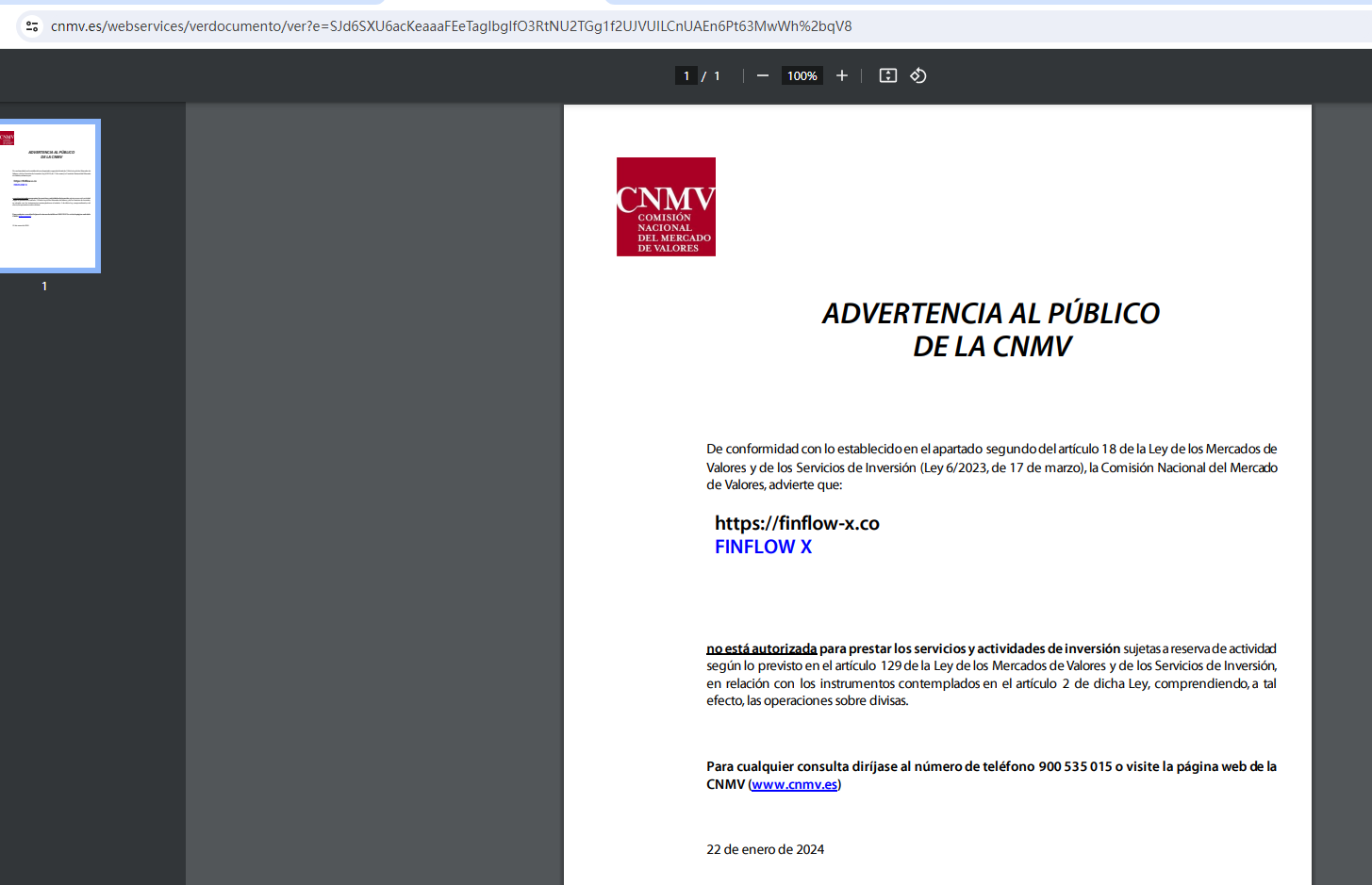Viewport: 1372px width, 885px height.
Task: Open the page 1 thumbnail in sidebar
Action: pos(48,196)
